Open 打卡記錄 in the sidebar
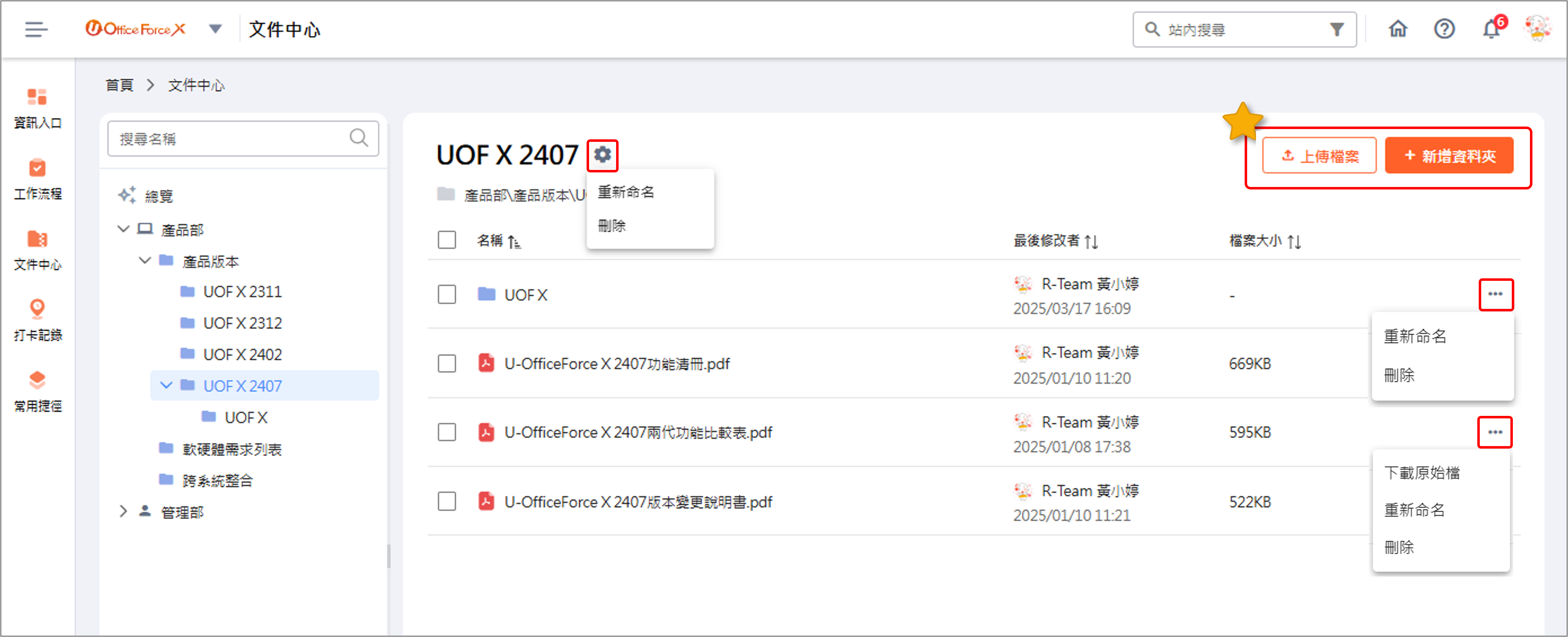Image resolution: width=1568 pixels, height=637 pixels. click(x=37, y=321)
